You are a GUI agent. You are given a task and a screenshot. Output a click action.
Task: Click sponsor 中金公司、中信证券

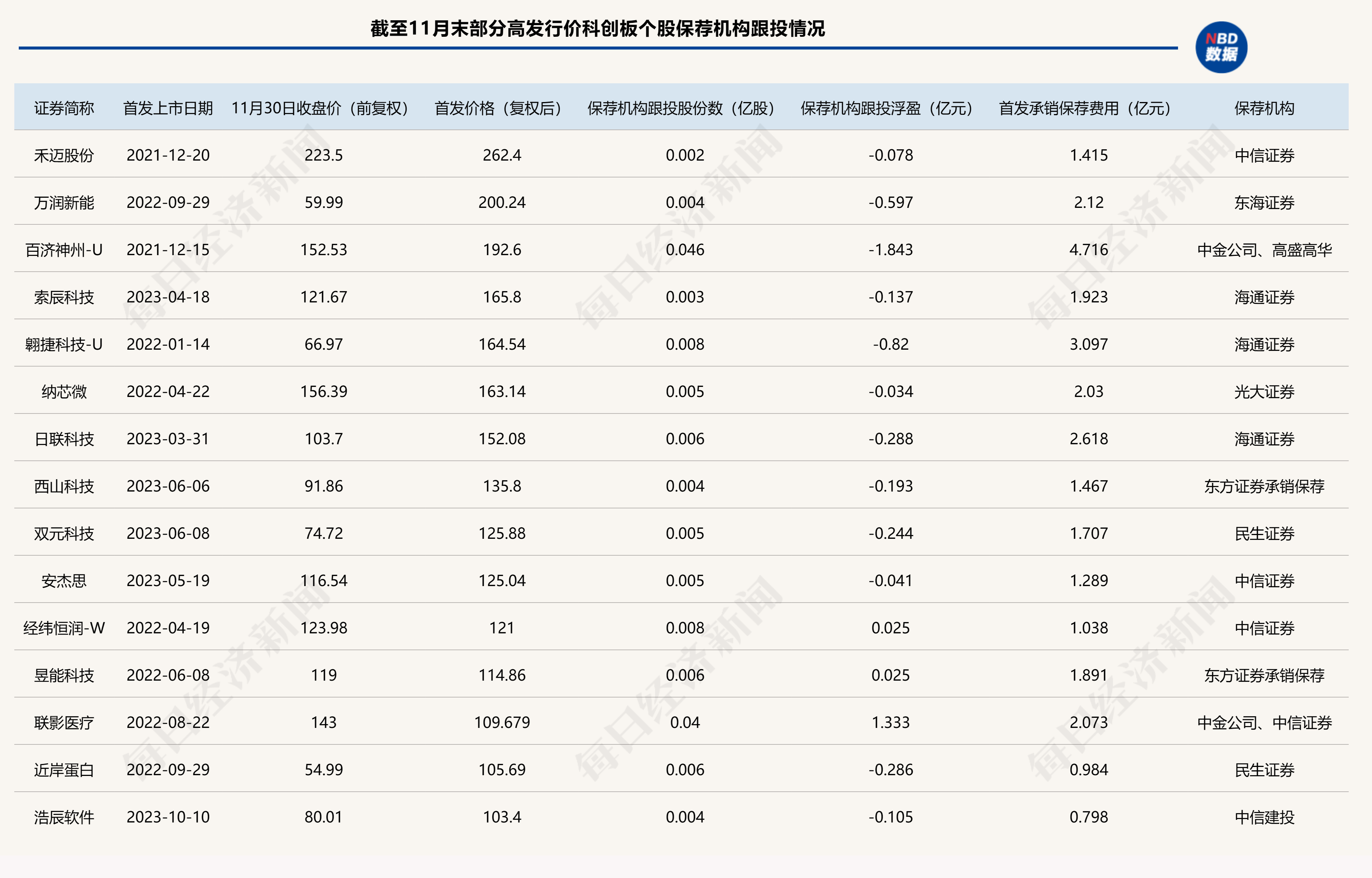coord(1264,723)
